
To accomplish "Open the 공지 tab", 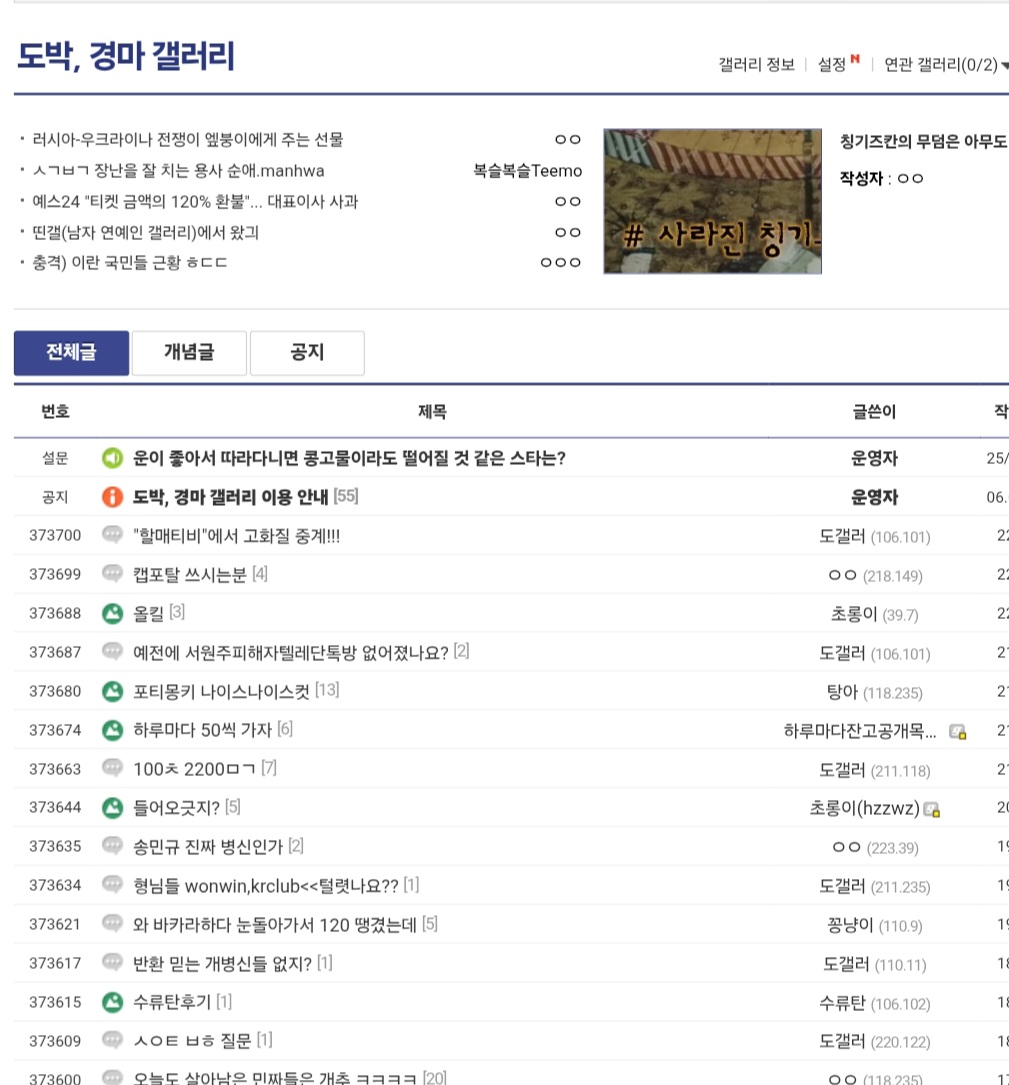I will 307,353.
